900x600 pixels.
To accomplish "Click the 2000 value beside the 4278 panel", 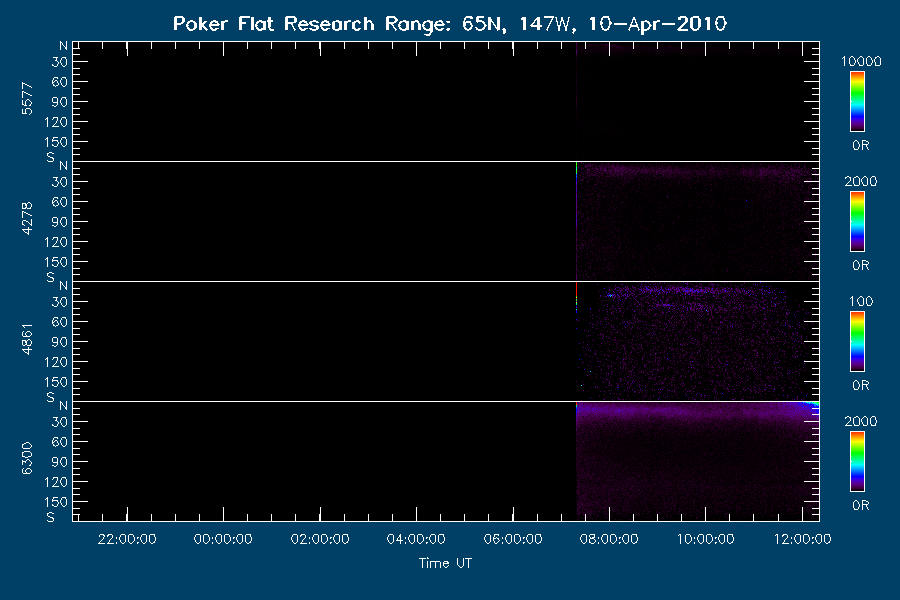I will point(861,181).
